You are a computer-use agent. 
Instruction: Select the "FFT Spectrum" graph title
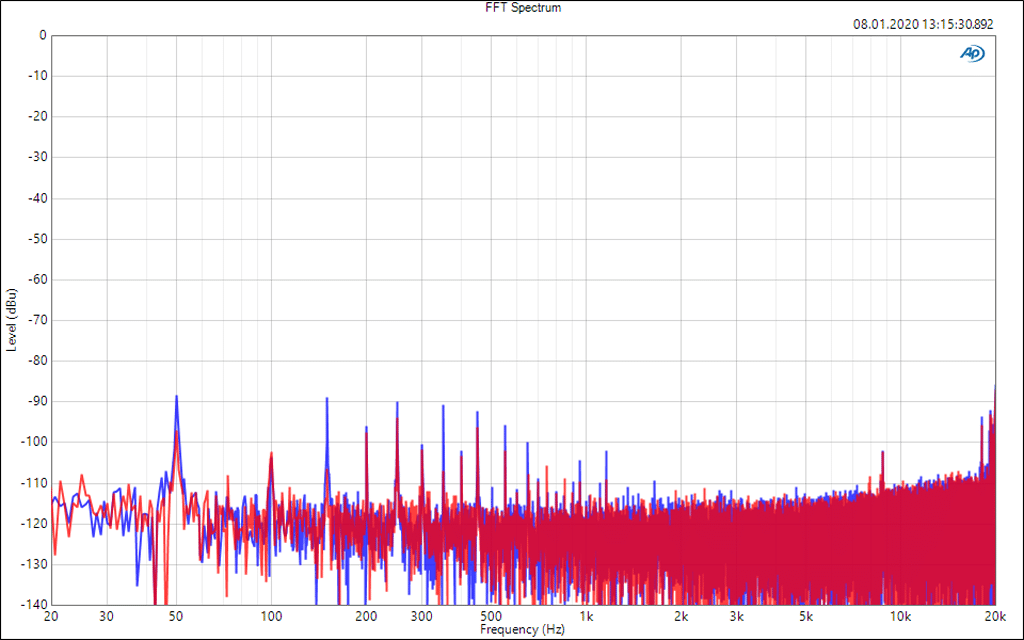pos(523,8)
